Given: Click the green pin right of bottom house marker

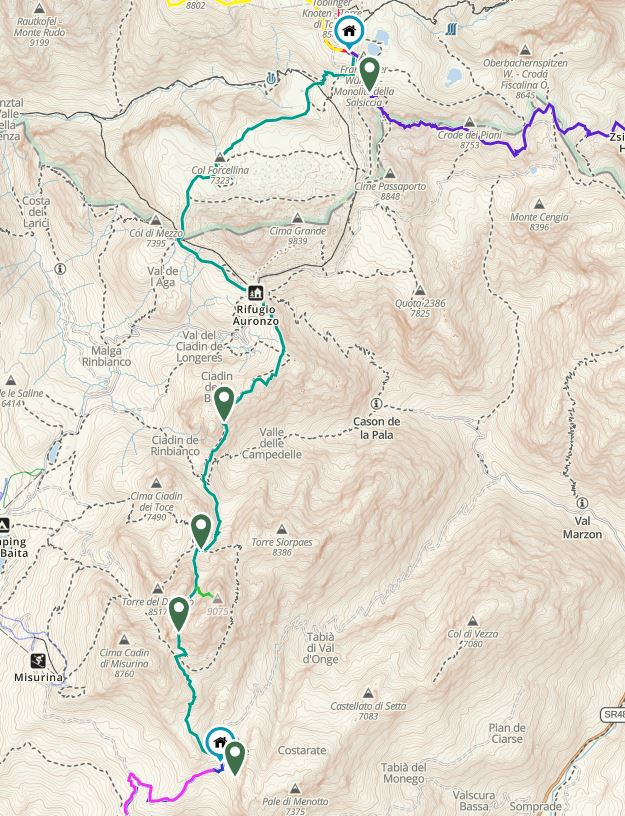Looking at the screenshot, I should 235,759.
